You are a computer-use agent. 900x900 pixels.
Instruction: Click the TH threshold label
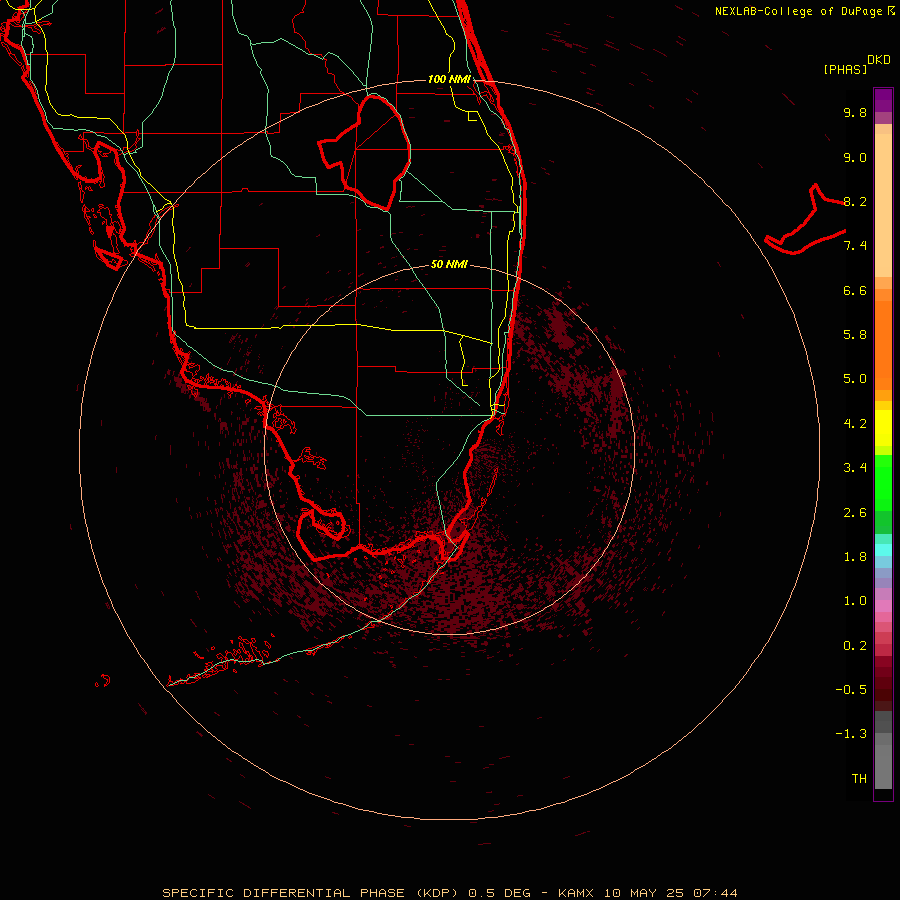pos(859,779)
